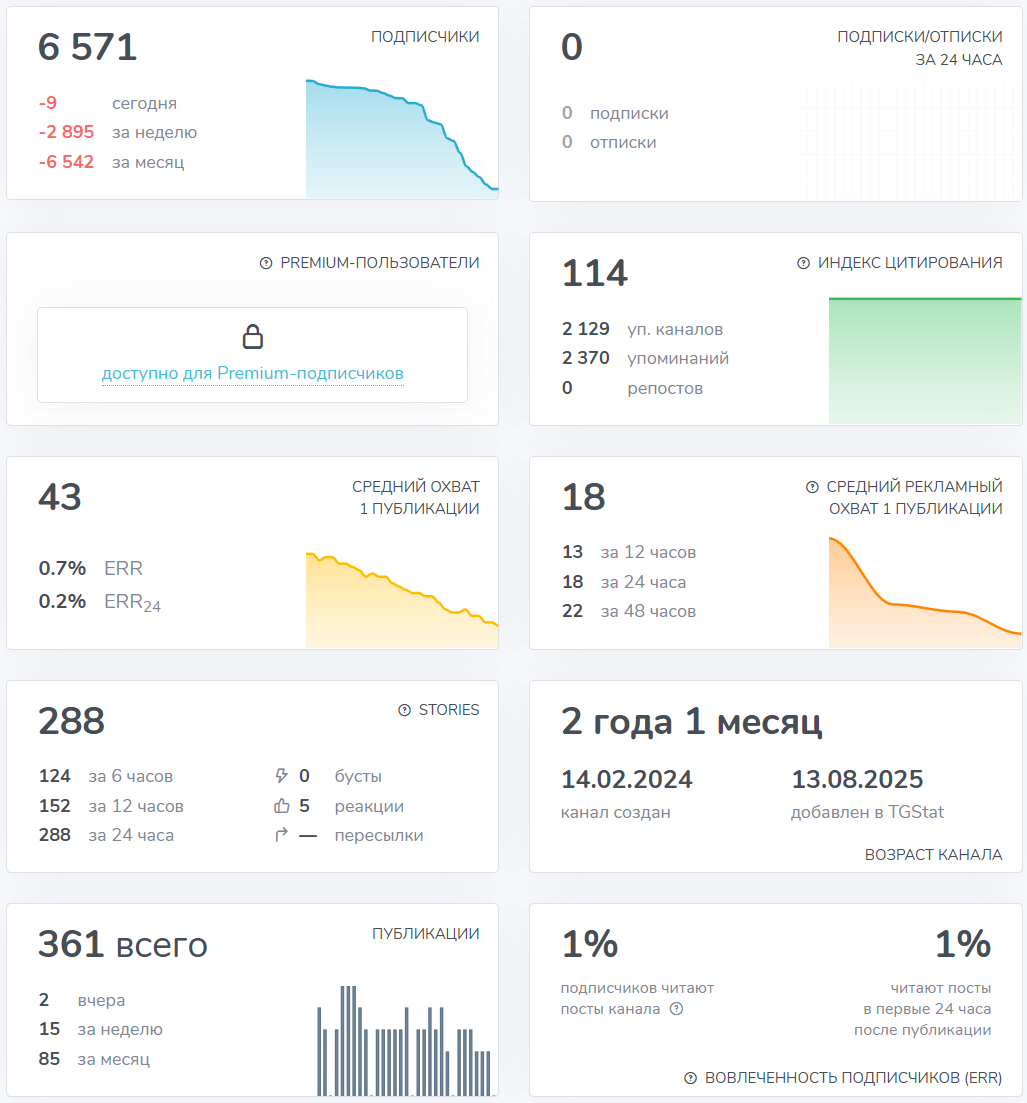Click the green citation index chart
This screenshot has height=1103, width=1027.
[x=925, y=360]
